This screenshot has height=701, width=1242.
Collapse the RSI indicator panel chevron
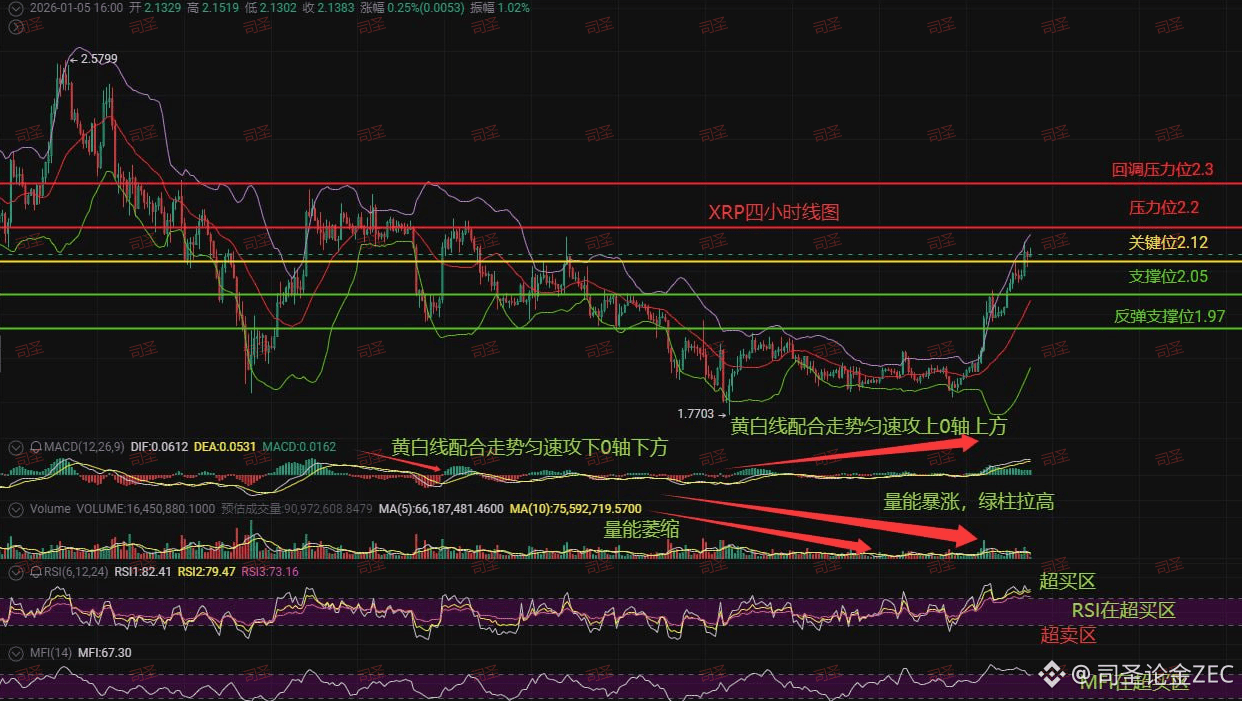tap(15, 572)
